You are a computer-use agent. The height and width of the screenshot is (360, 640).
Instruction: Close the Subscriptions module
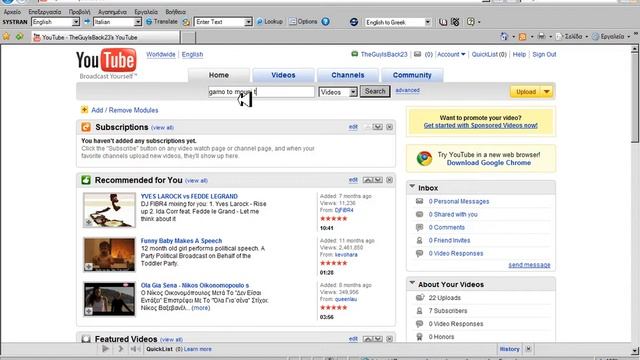[x=389, y=127]
